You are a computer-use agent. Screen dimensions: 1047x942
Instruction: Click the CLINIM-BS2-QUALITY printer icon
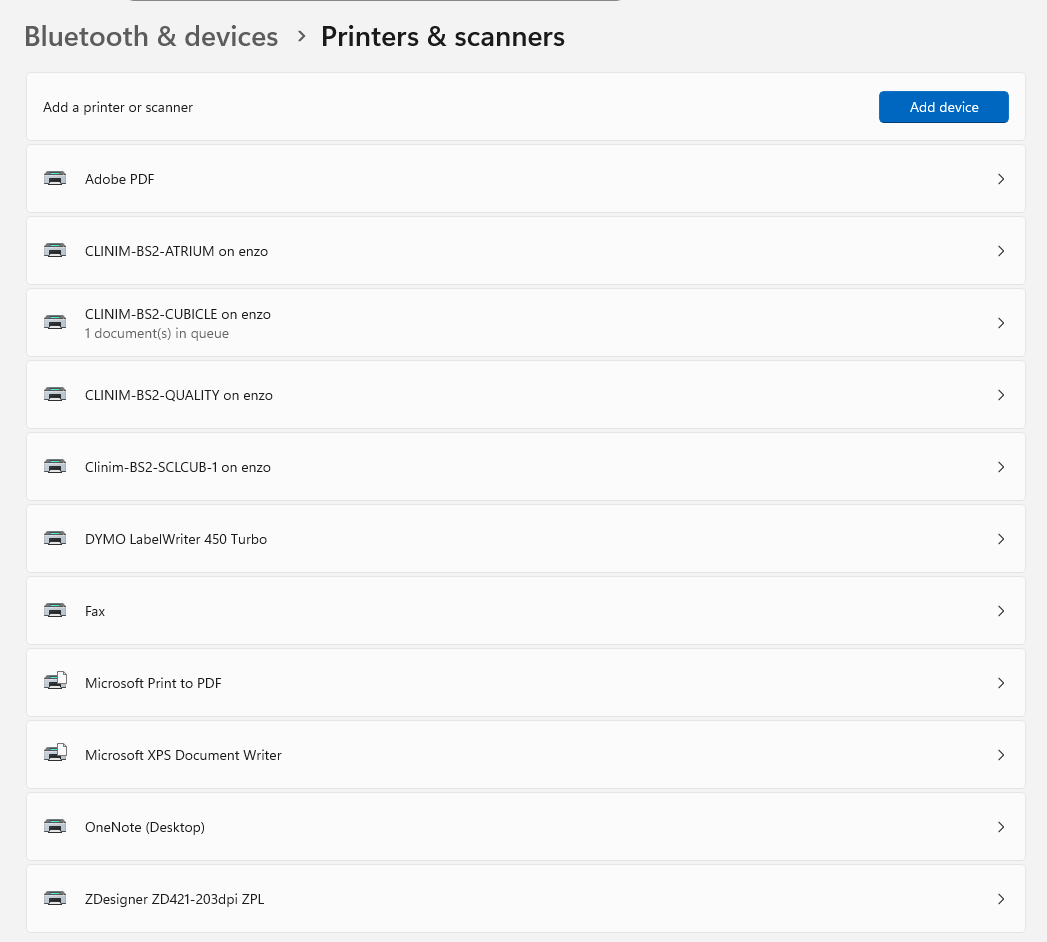[x=55, y=395]
